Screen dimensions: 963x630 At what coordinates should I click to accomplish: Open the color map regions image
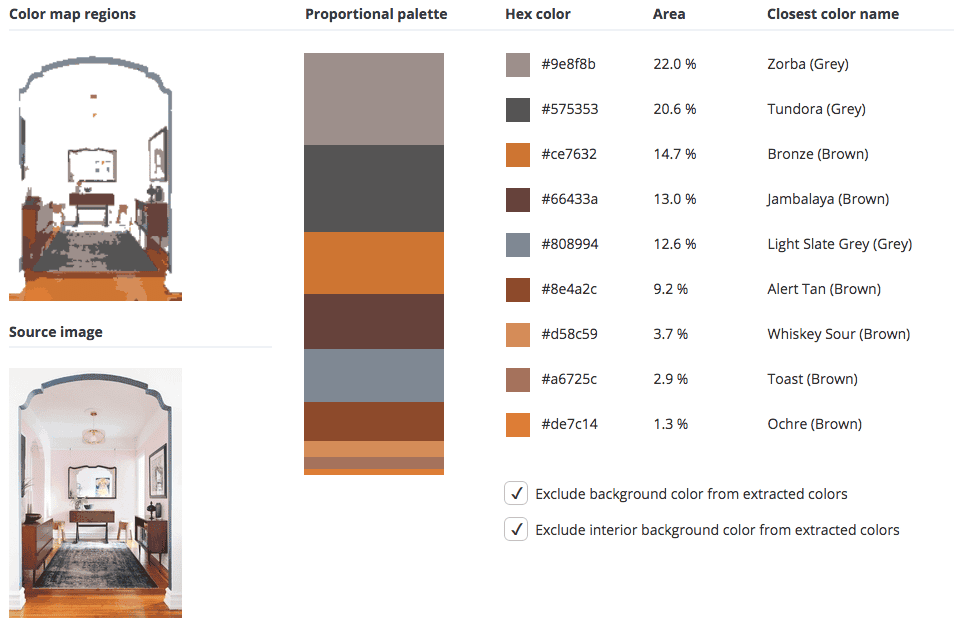(x=96, y=176)
